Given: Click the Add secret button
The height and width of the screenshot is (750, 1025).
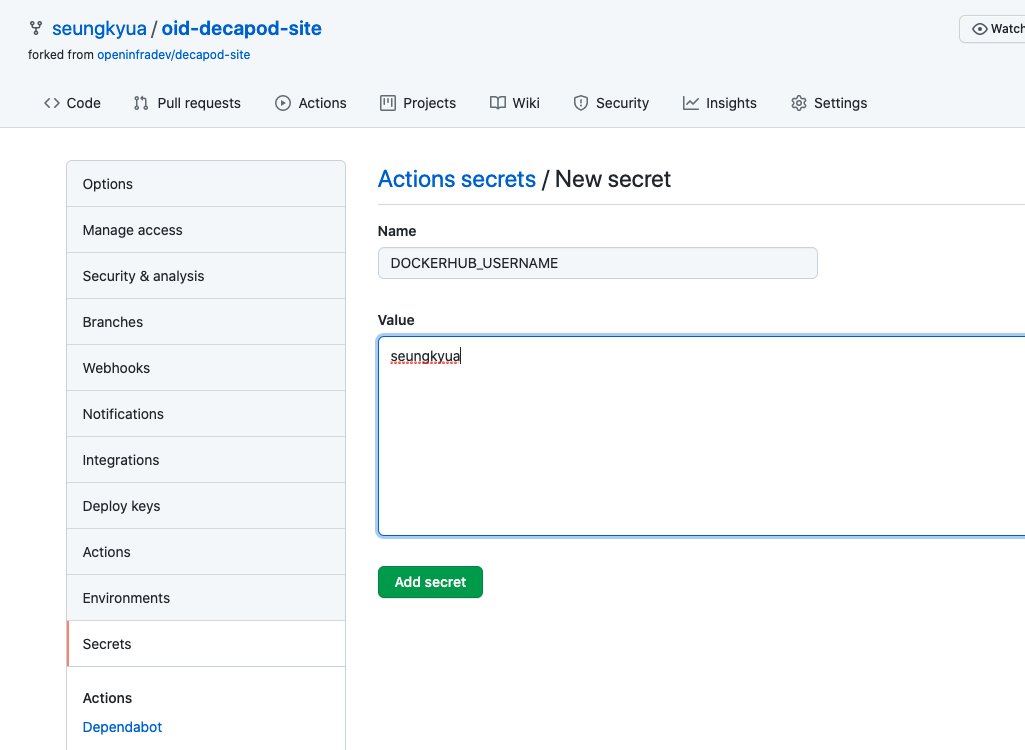Looking at the screenshot, I should pos(430,582).
